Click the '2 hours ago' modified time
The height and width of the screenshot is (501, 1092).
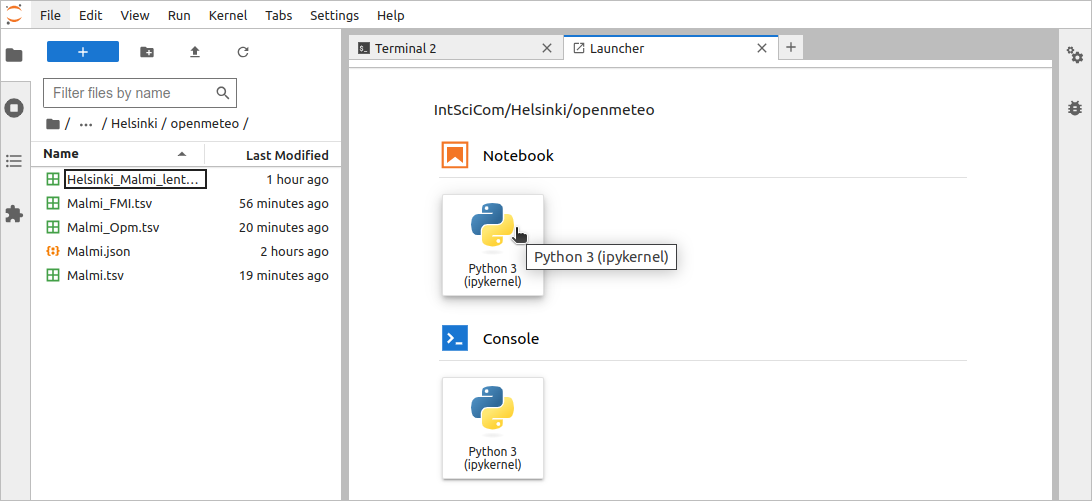click(294, 251)
